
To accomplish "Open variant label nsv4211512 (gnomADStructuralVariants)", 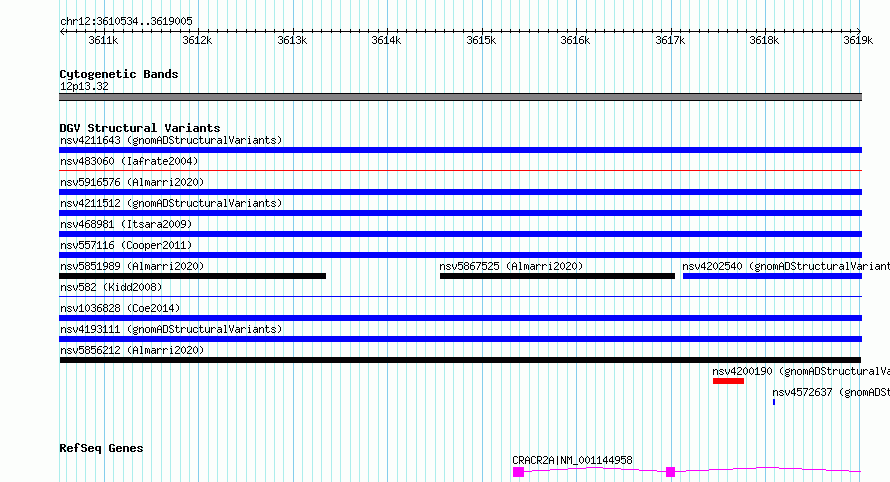I will tap(171, 203).
